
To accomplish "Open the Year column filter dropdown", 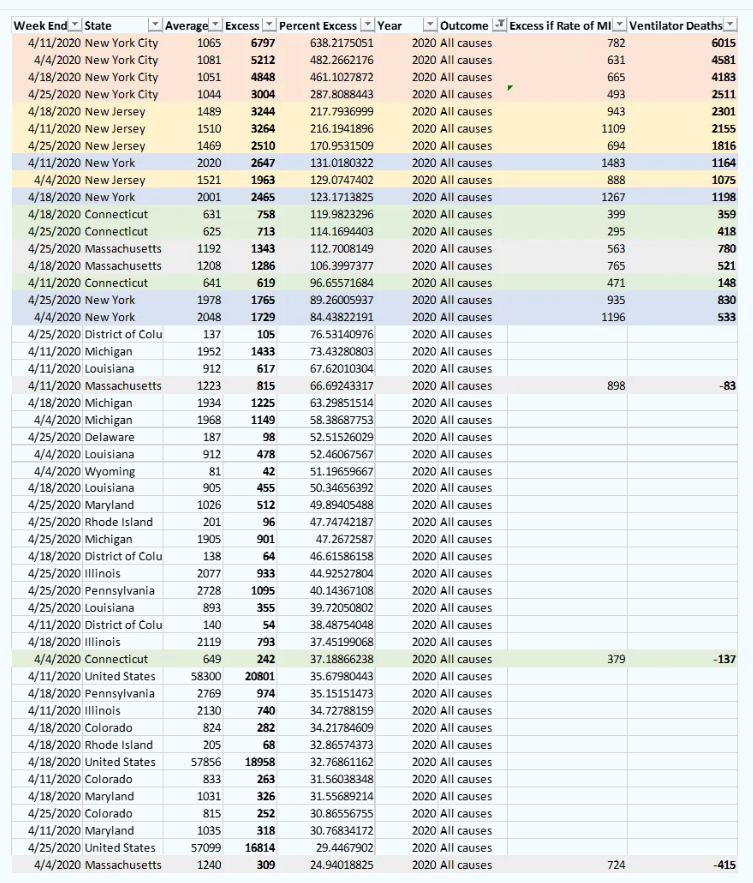I will [x=431, y=24].
